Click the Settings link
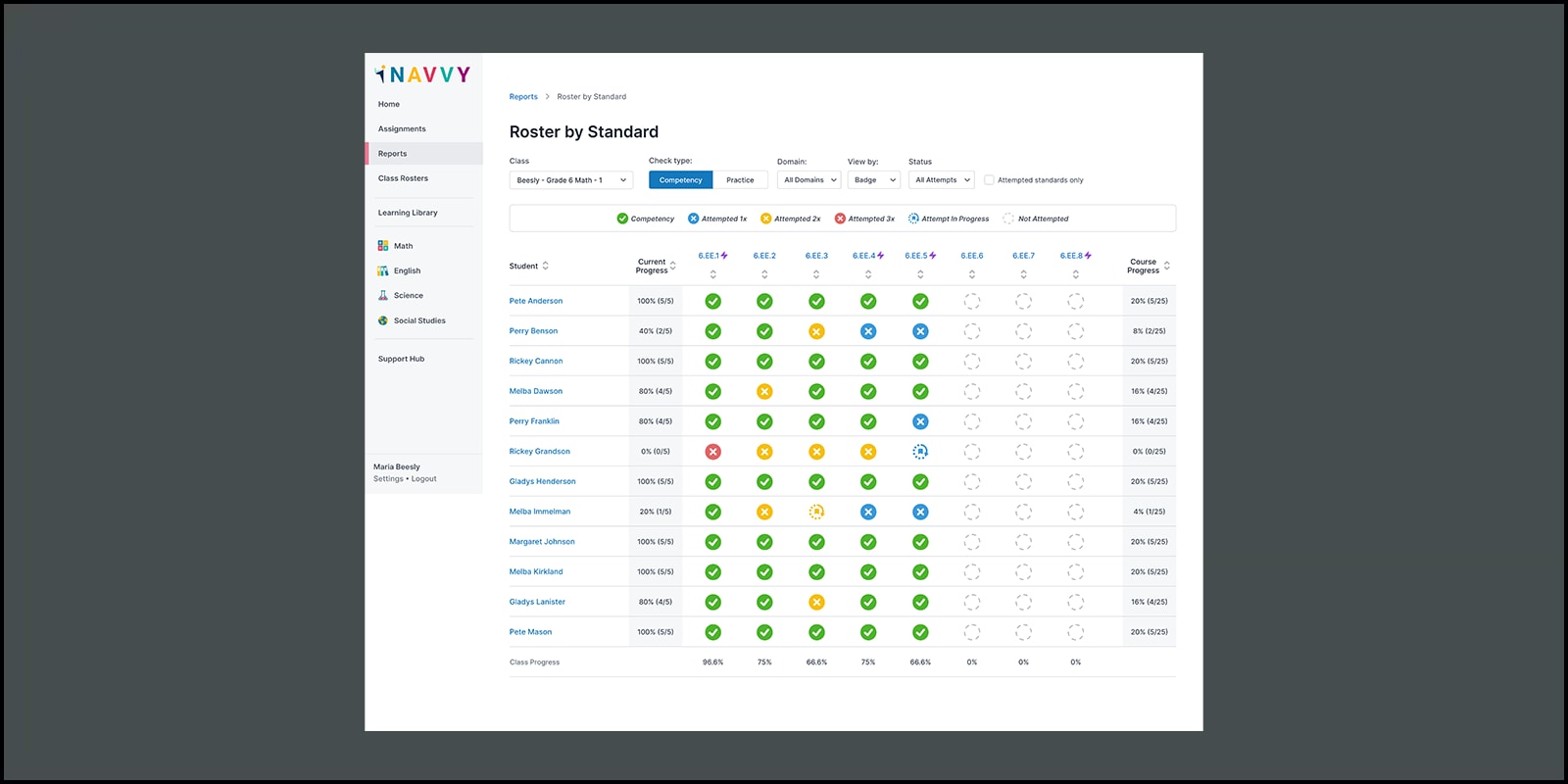 point(388,479)
